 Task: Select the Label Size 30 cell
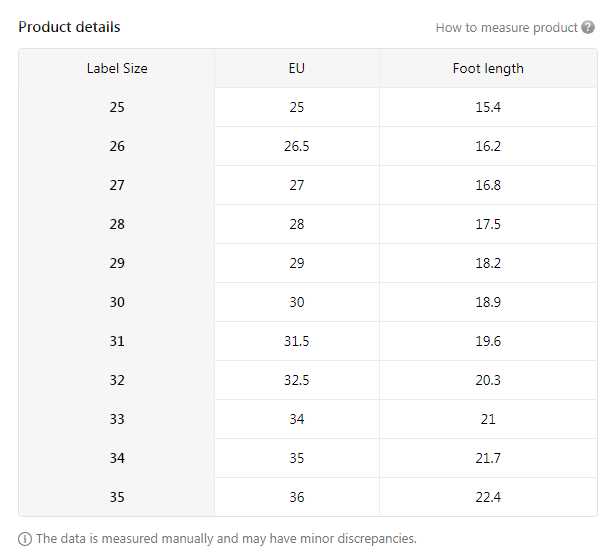[117, 302]
